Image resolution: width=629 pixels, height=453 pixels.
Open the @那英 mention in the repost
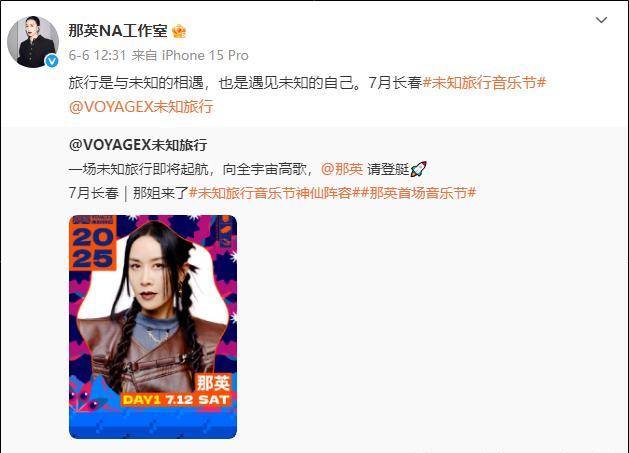coord(342,169)
